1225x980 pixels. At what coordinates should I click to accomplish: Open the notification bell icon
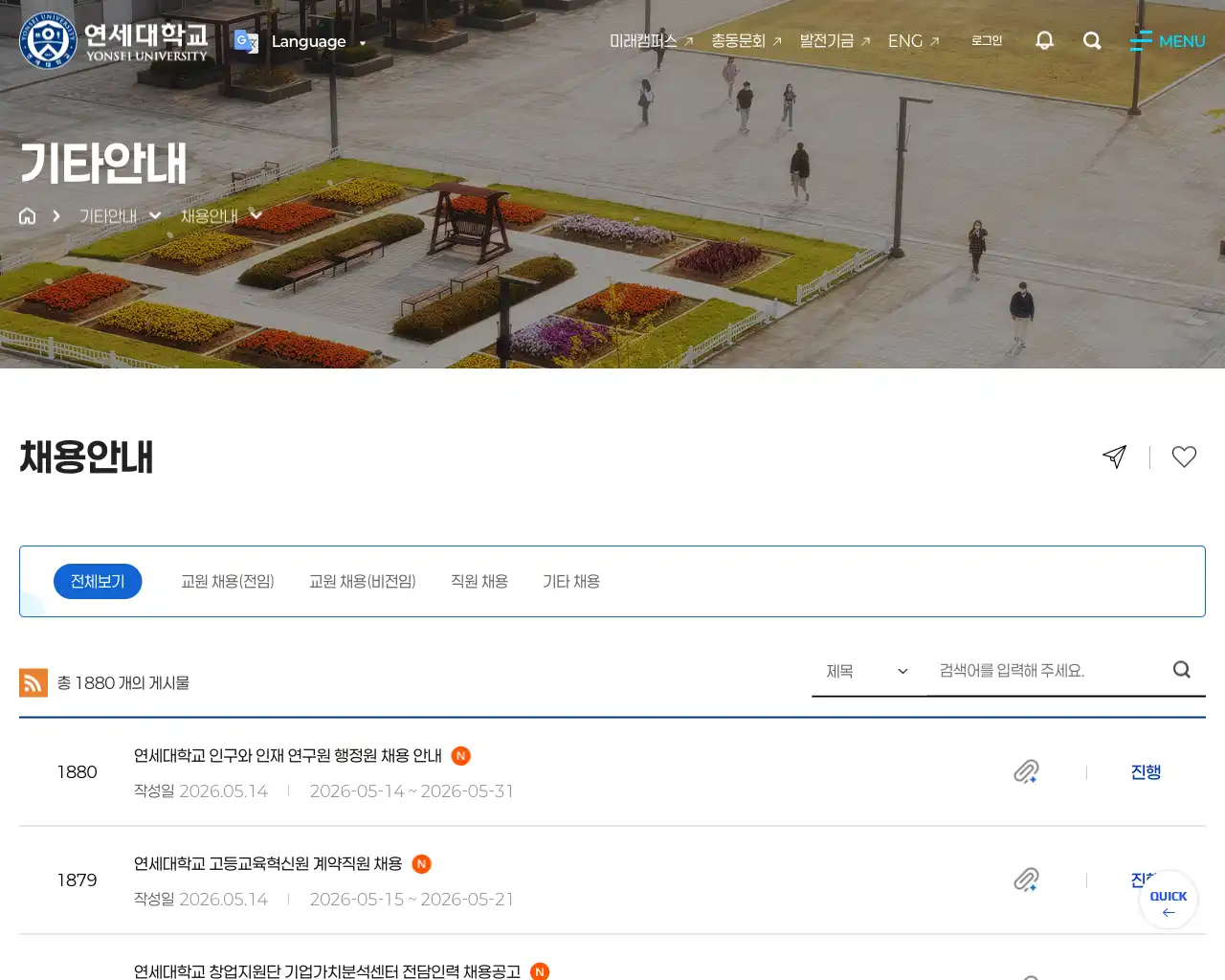(x=1044, y=40)
